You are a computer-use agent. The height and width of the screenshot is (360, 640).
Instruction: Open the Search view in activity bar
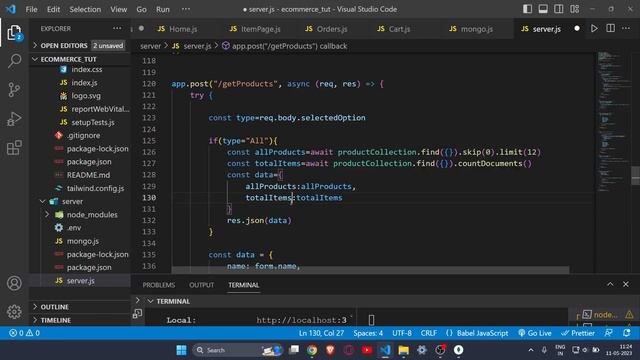click(x=14, y=61)
